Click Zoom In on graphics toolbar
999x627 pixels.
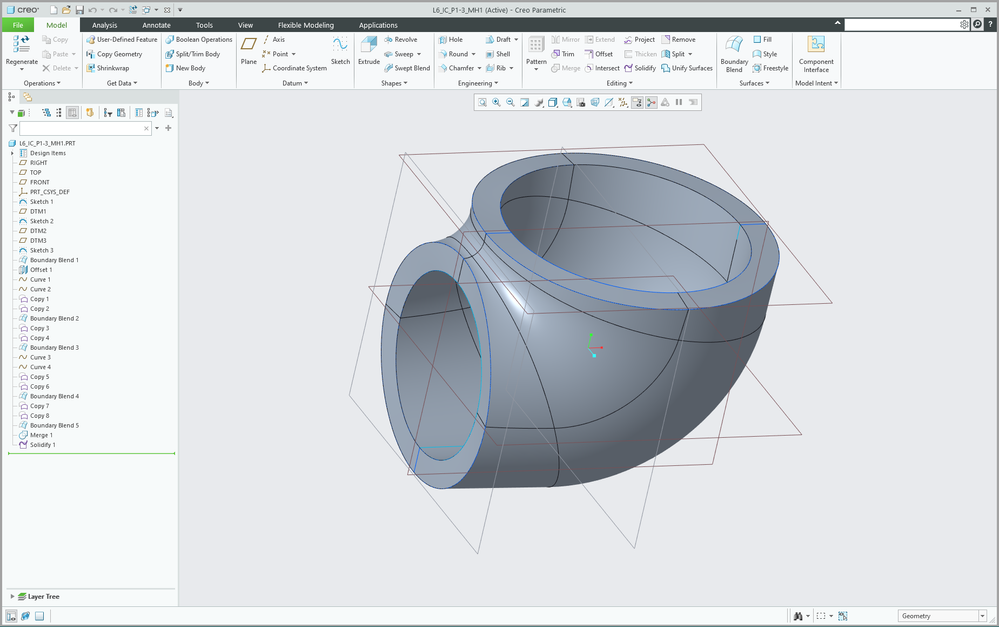click(x=496, y=102)
